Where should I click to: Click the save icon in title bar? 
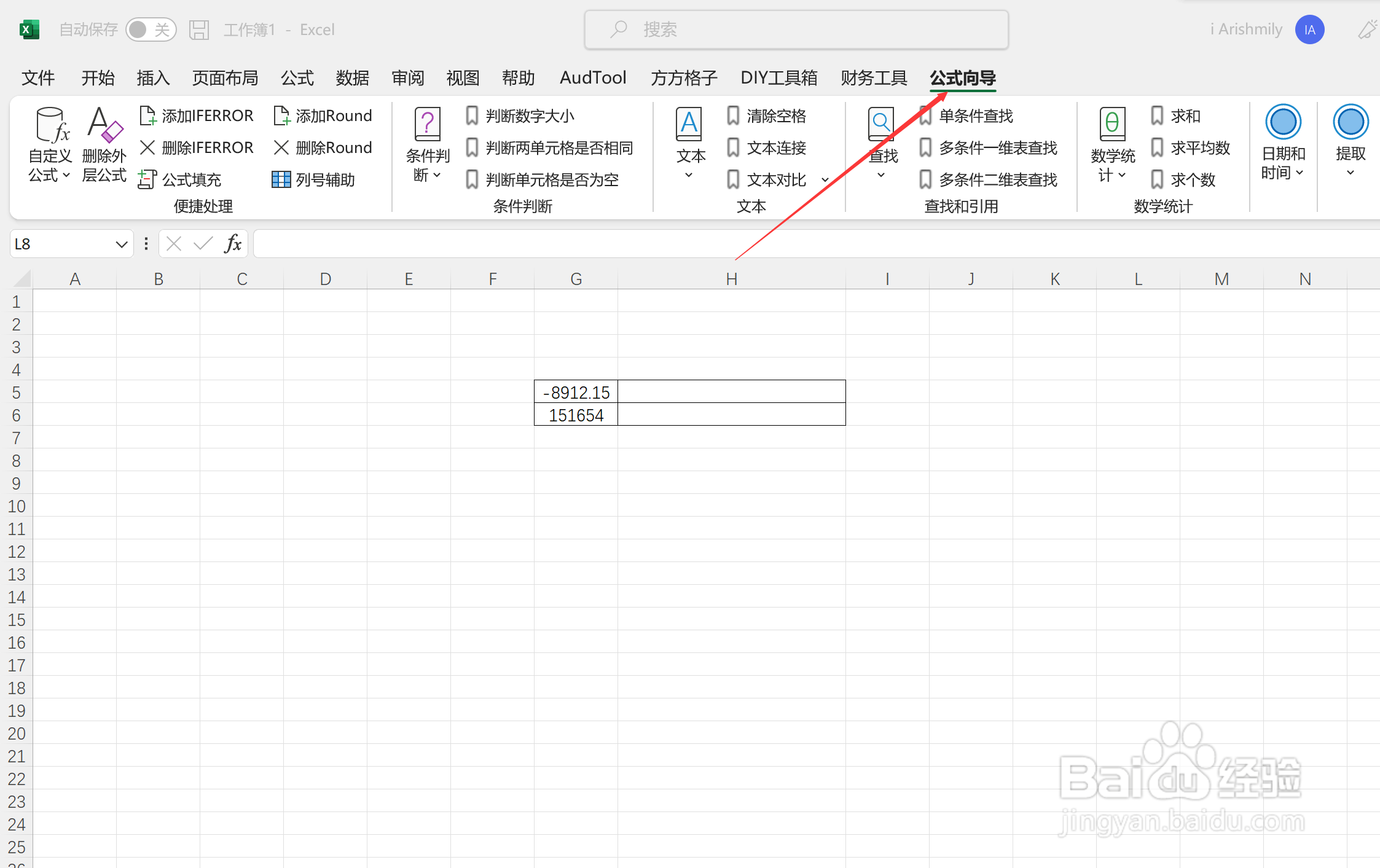point(199,29)
